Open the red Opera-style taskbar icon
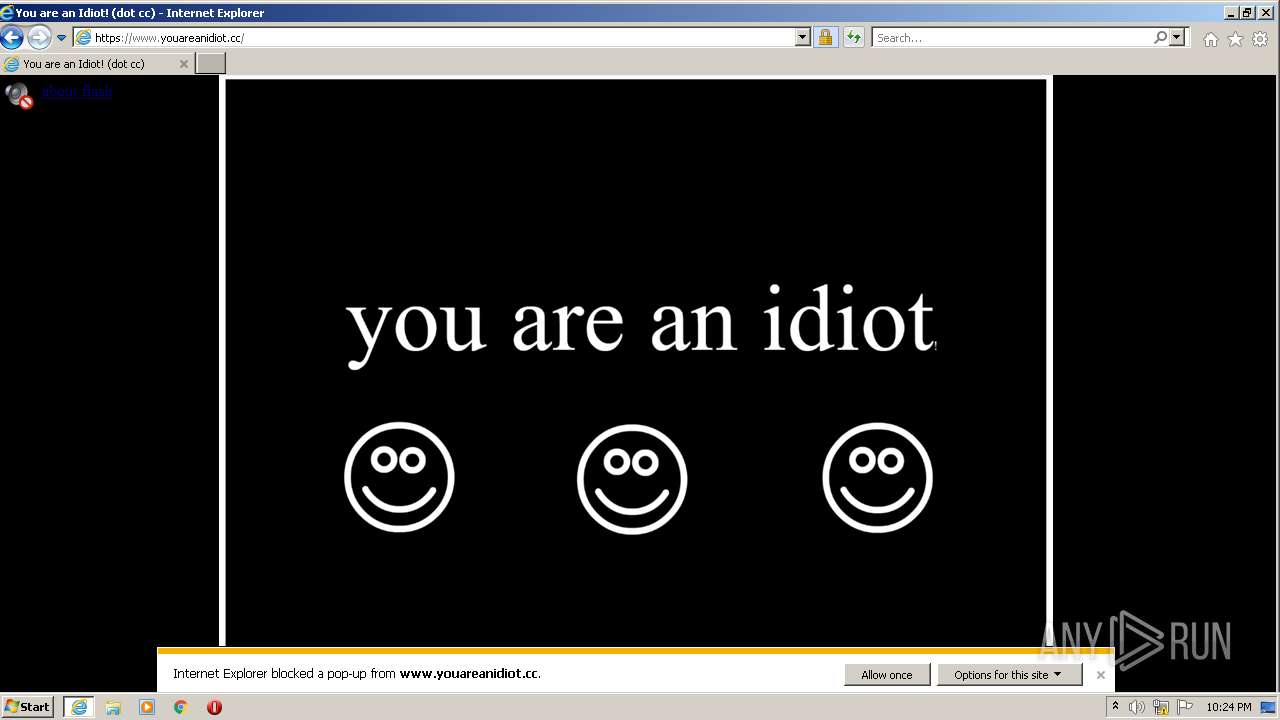Screen dimensions: 1280x720 [214, 707]
